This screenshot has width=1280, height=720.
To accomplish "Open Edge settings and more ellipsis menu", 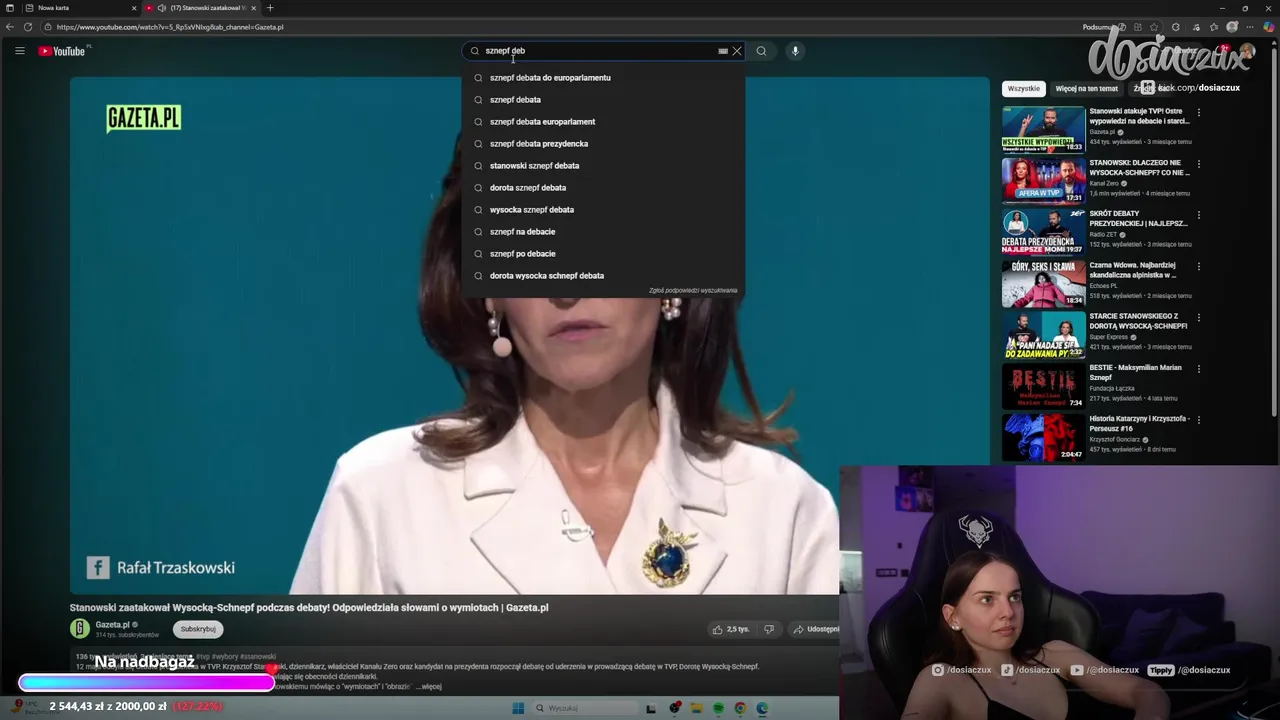I will tap(1250, 27).
